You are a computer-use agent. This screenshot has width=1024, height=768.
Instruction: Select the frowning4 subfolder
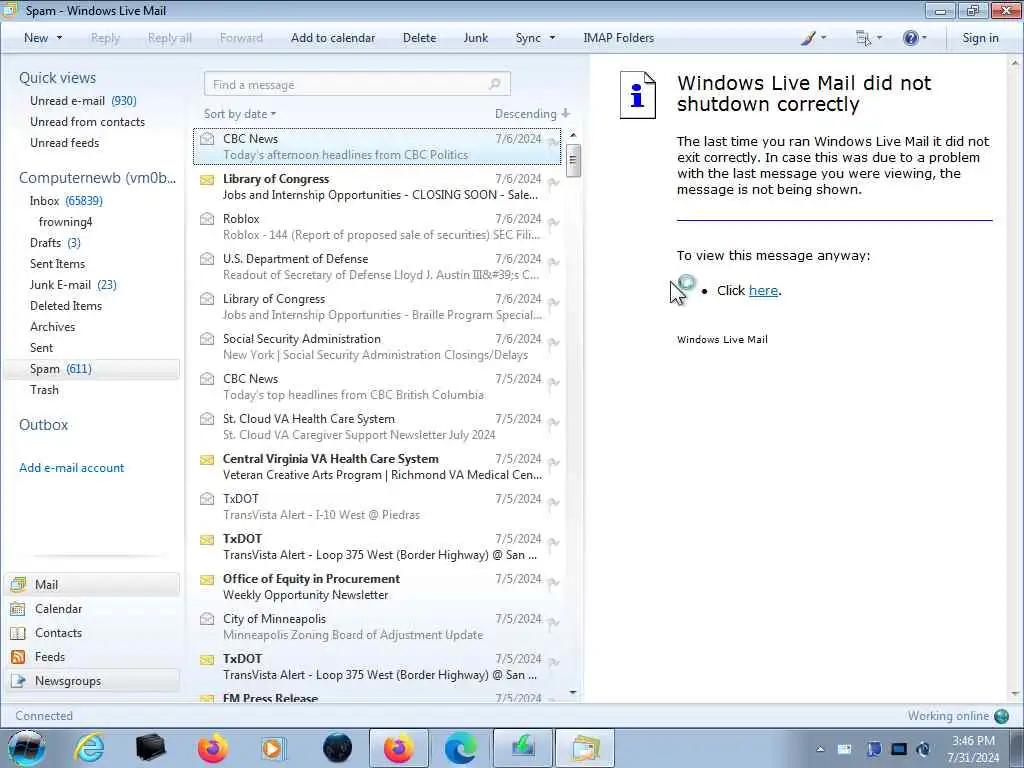pyautogui.click(x=65, y=222)
